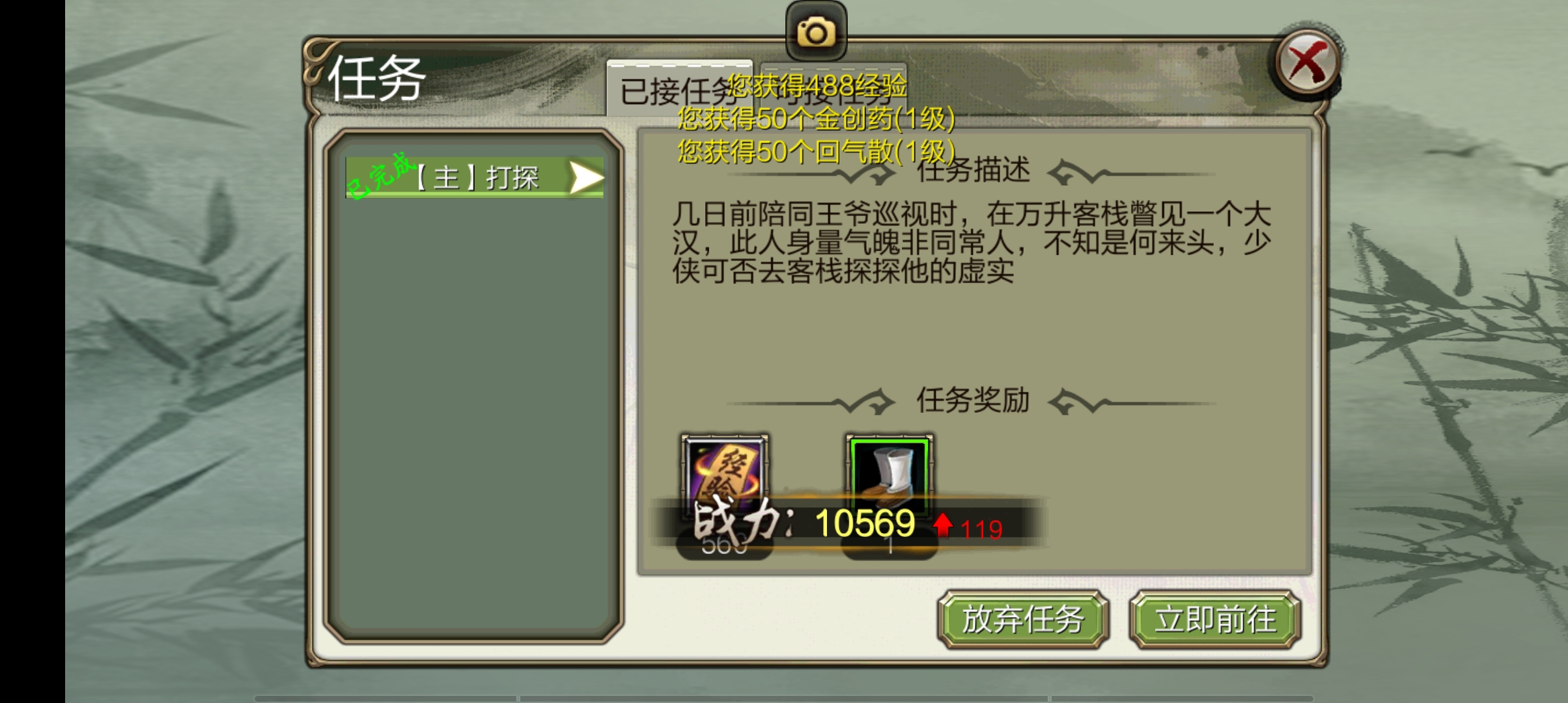Open the 可接任务 tab
Image resolution: width=1568 pixels, height=703 pixels.
click(833, 89)
